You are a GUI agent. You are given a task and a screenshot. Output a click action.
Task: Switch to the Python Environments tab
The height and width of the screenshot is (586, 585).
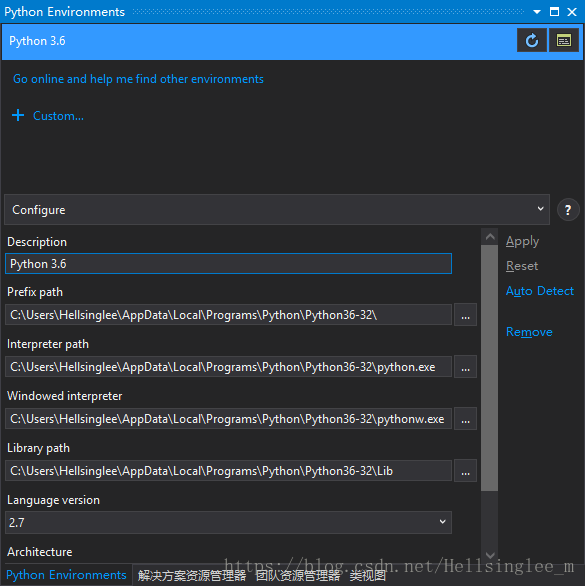tap(66, 575)
